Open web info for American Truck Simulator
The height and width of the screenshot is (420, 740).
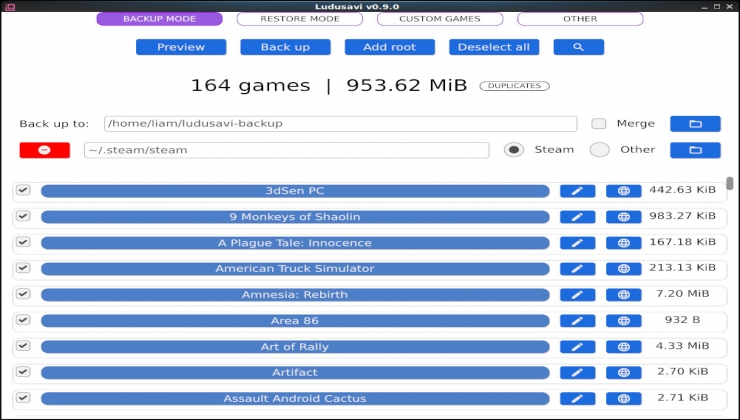pos(623,269)
